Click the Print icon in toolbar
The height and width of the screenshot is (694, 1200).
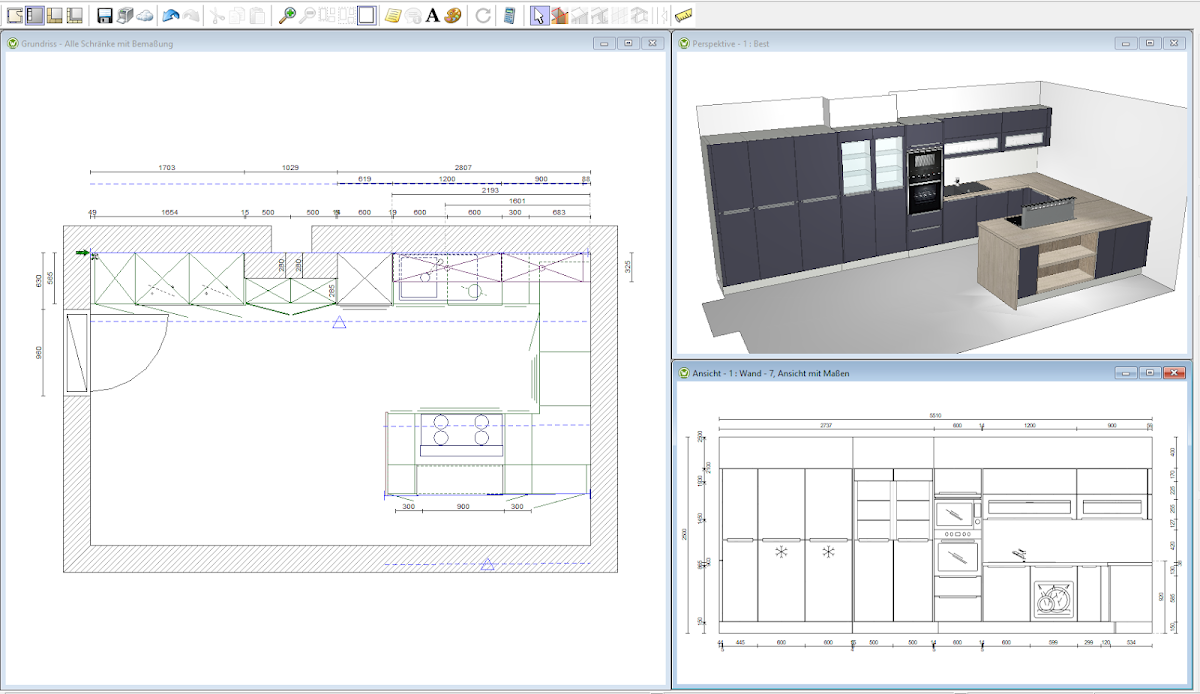click(x=125, y=15)
